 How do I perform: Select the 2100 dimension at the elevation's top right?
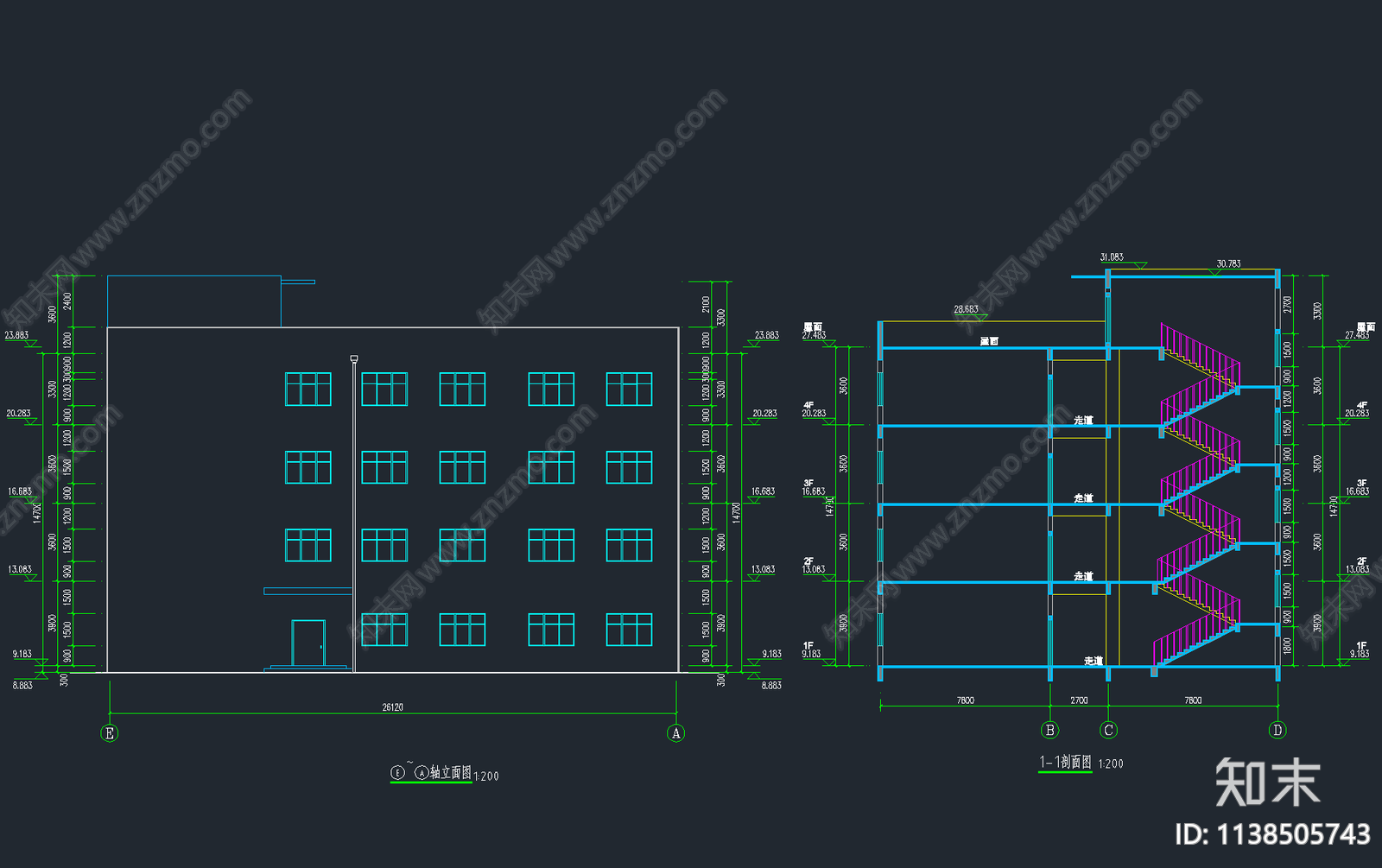(x=706, y=305)
